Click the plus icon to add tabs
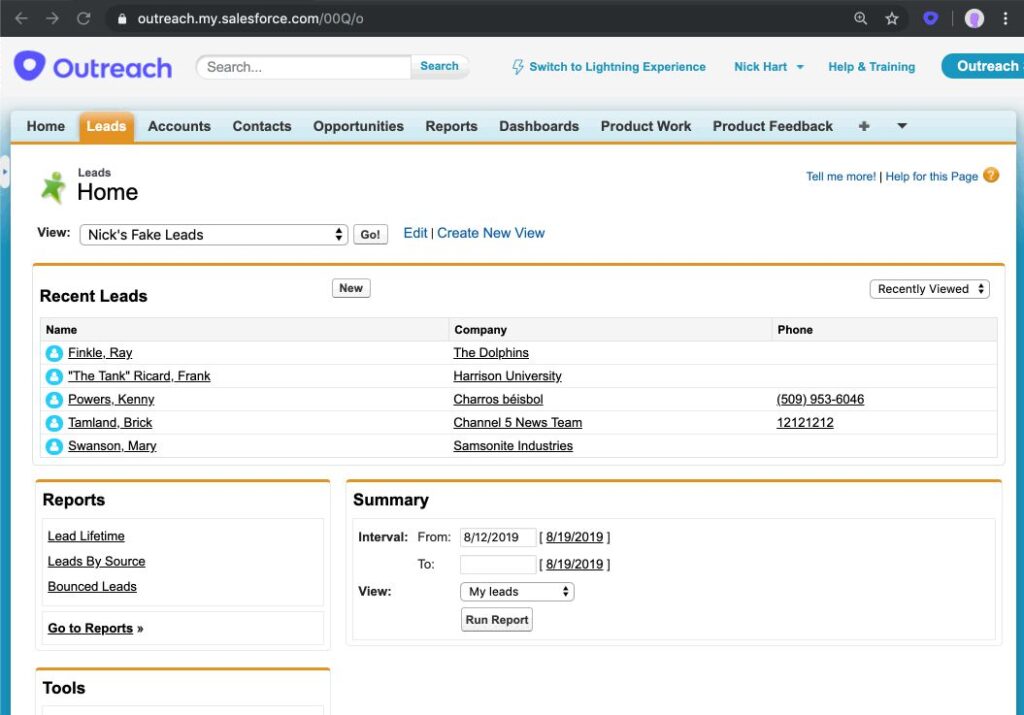This screenshot has height=715, width=1024. pyautogui.click(x=864, y=126)
